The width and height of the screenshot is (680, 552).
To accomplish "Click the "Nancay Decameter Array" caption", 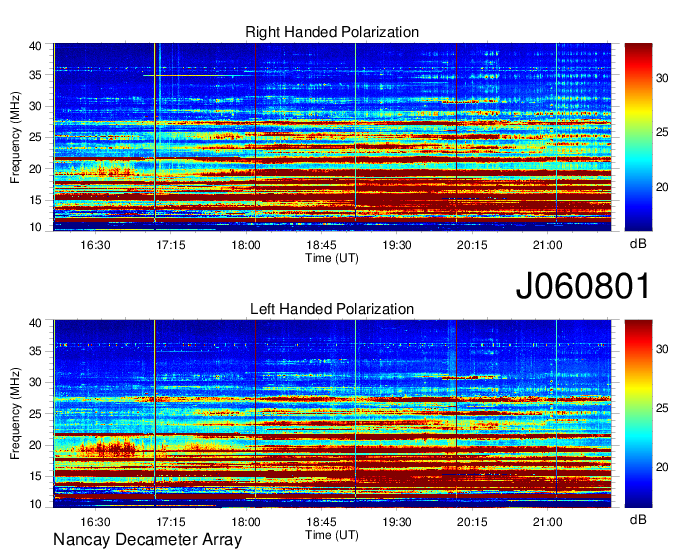I will coord(147,540).
